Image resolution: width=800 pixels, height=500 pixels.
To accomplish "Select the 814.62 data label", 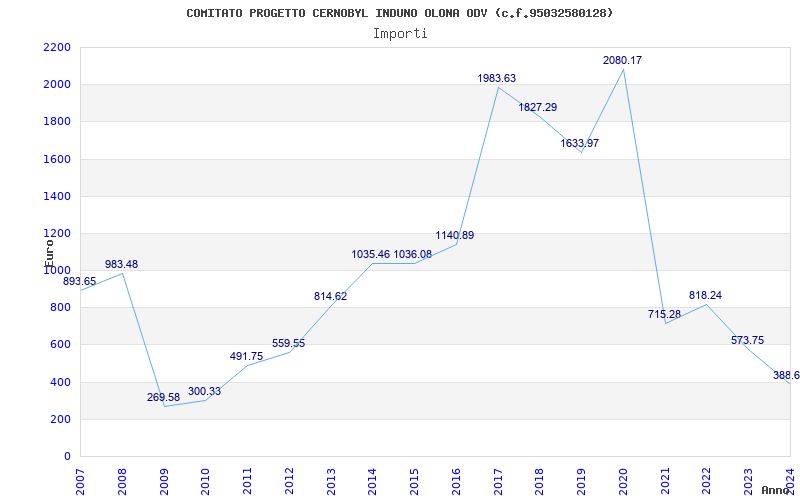I will pos(330,296).
